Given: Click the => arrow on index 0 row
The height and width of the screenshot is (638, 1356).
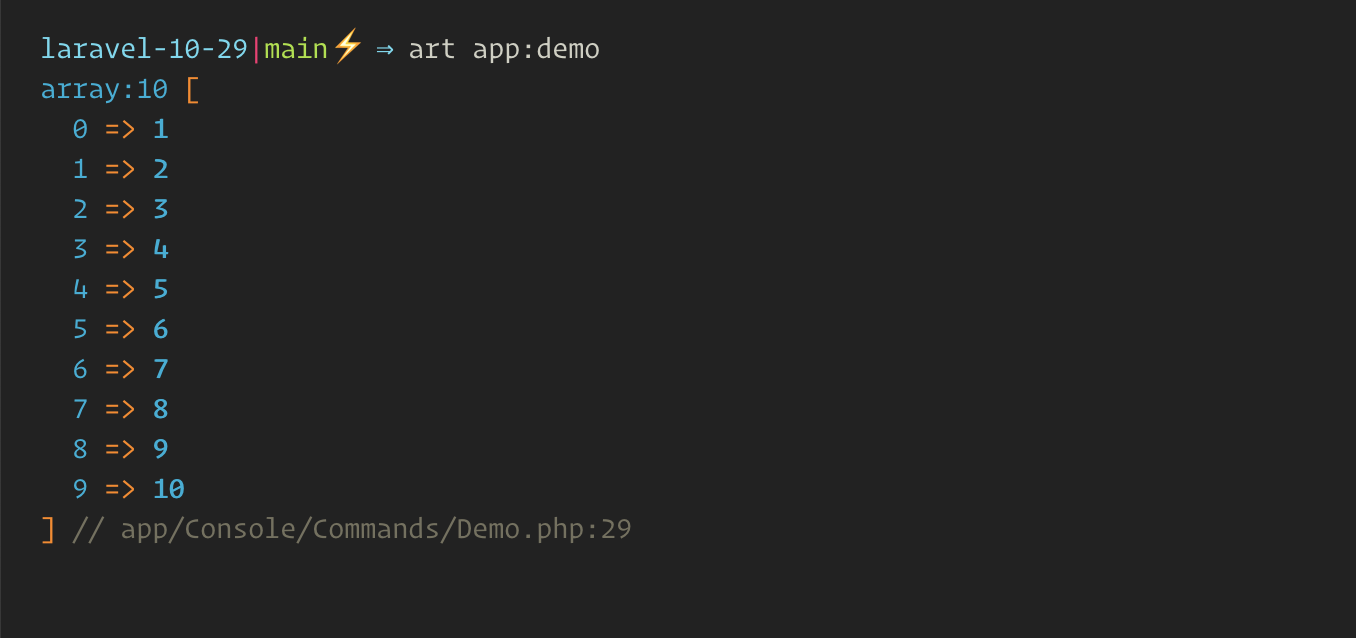Looking at the screenshot, I should [x=120, y=129].
